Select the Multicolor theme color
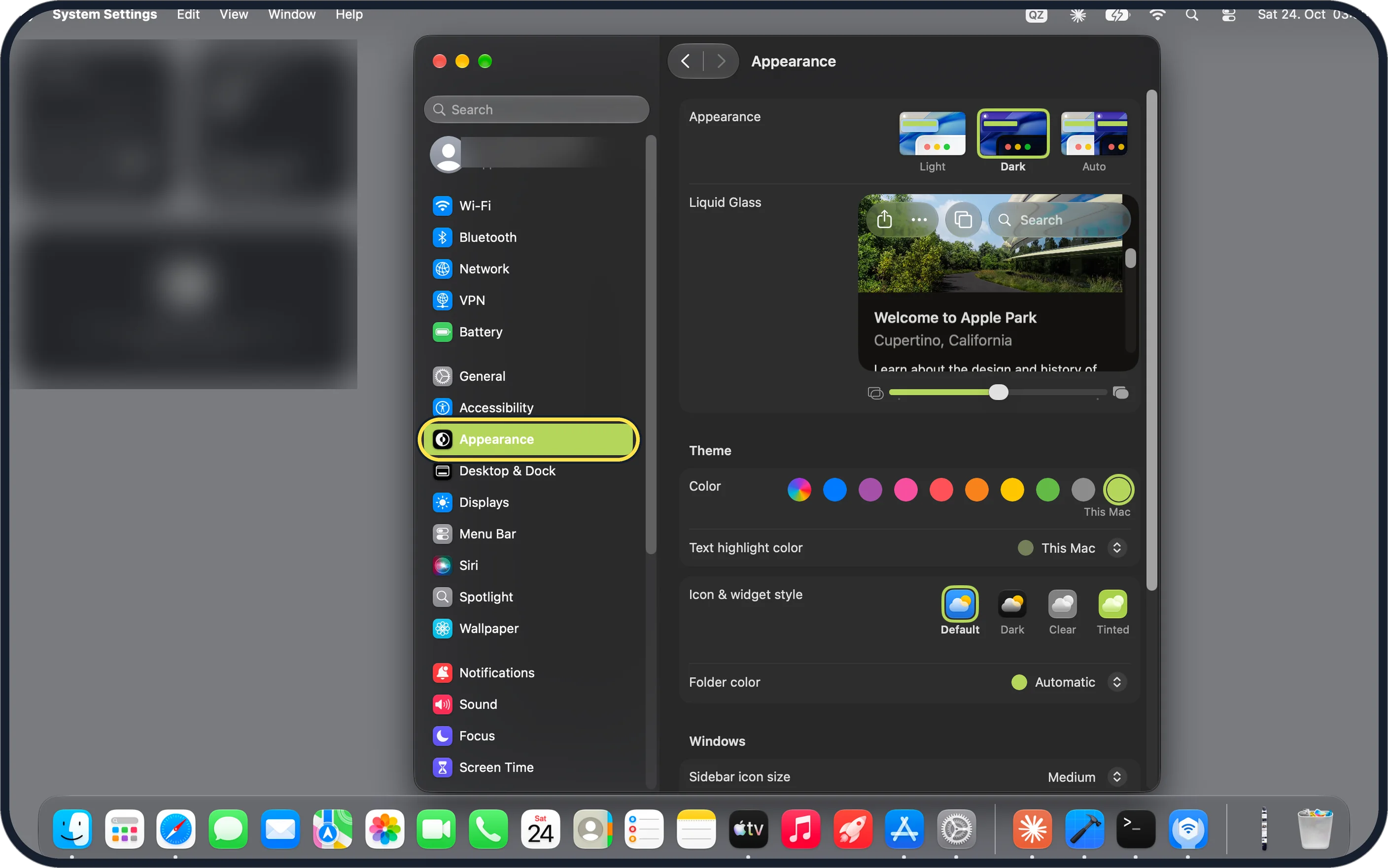 click(x=799, y=490)
